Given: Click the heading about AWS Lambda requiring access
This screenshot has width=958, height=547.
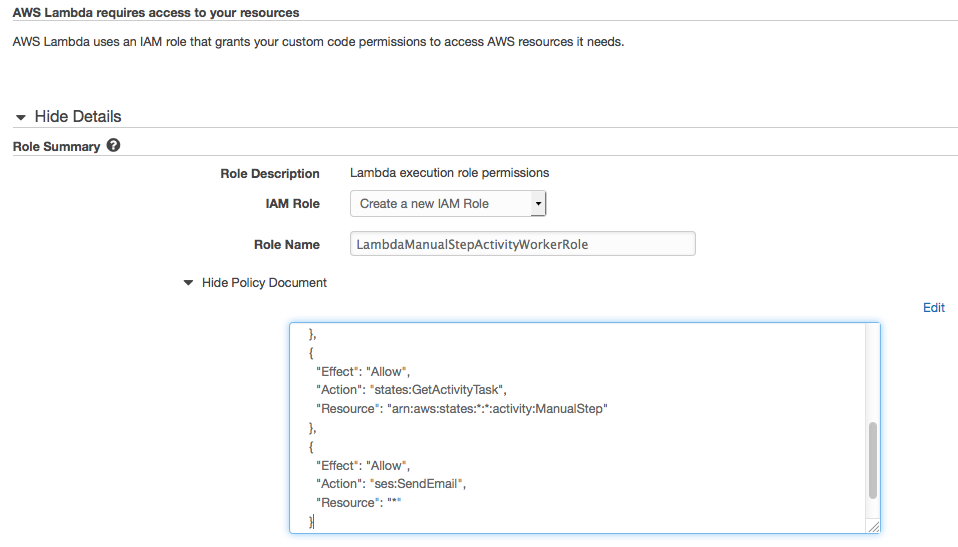Looking at the screenshot, I should click(x=156, y=12).
